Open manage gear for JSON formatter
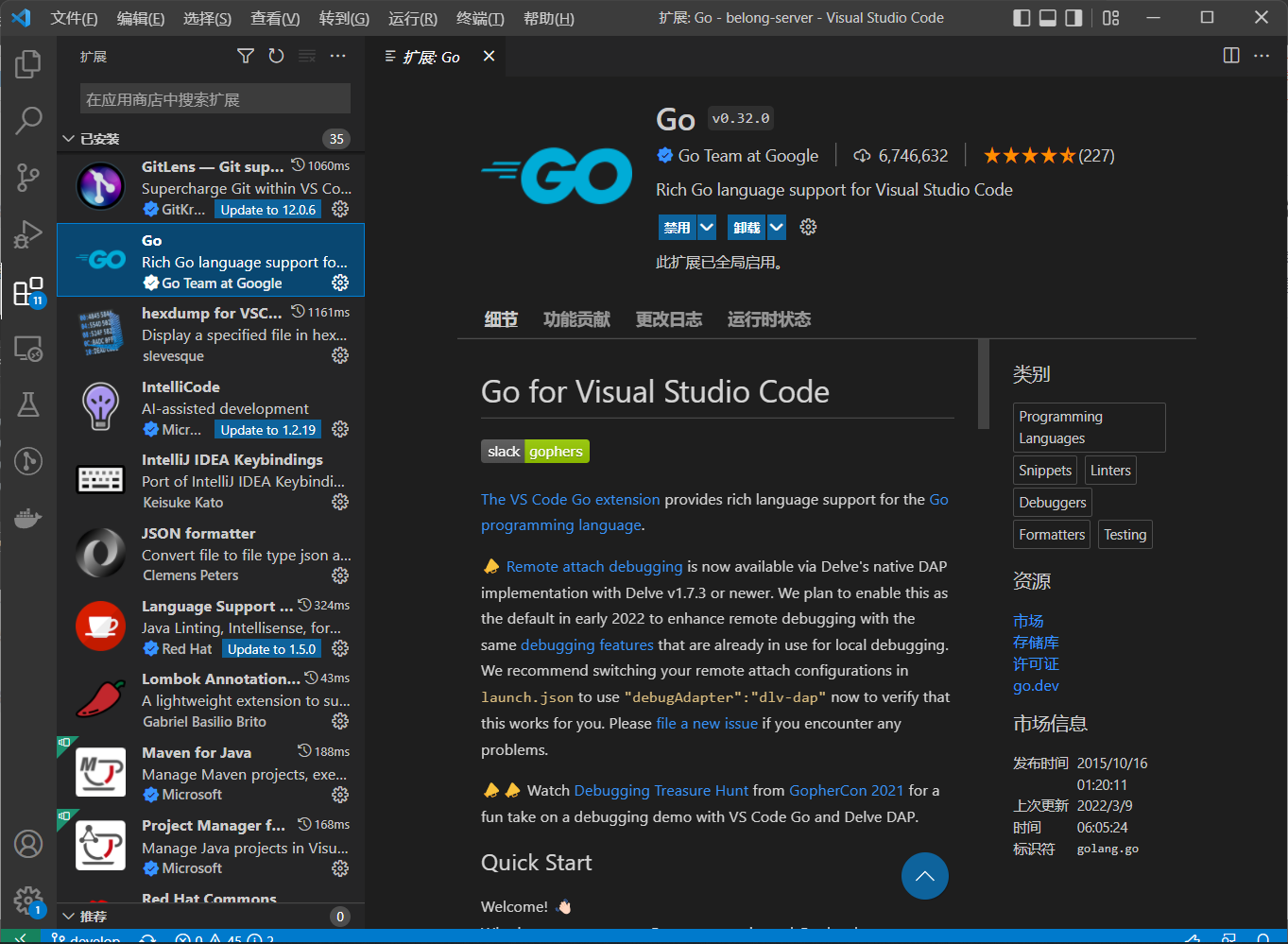This screenshot has height=944, width=1288. pos(340,575)
